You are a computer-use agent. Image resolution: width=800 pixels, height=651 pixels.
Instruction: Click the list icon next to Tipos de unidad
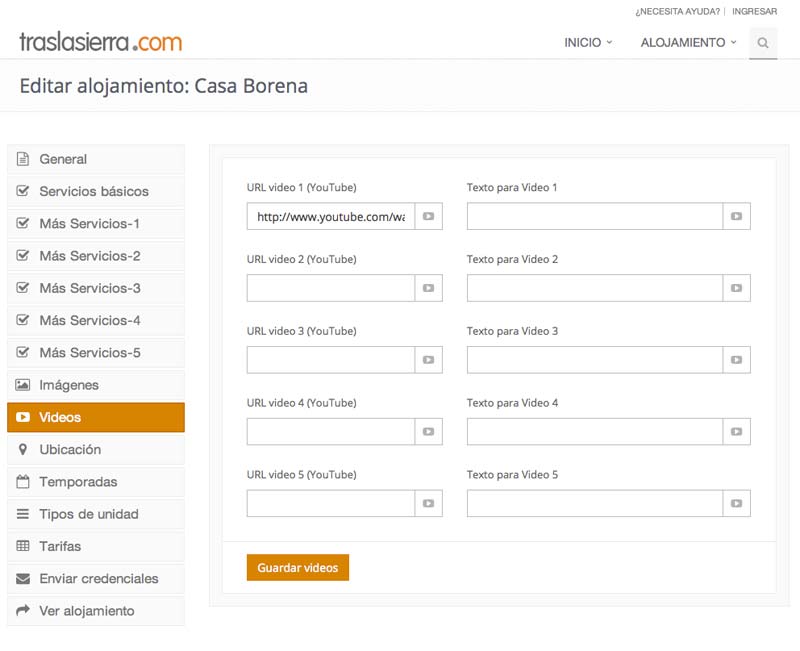point(22,514)
